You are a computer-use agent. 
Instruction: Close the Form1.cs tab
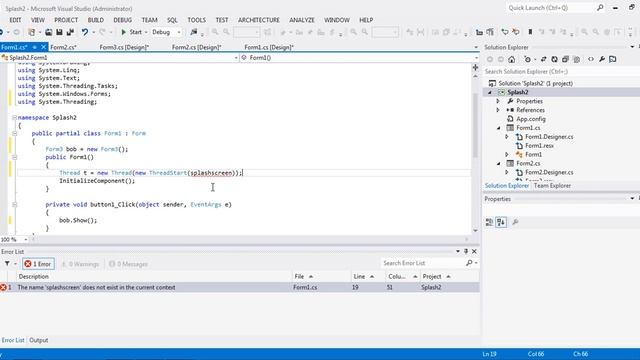(x=43, y=47)
